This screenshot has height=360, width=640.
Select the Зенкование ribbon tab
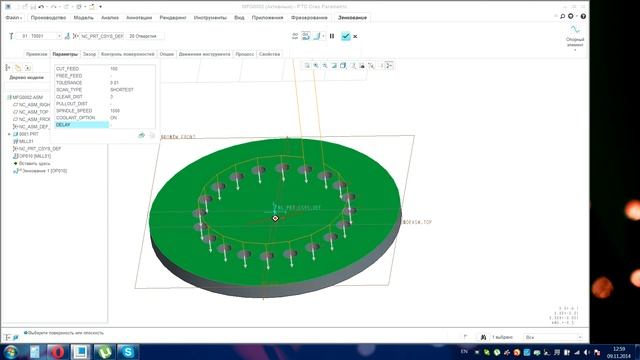coord(352,18)
